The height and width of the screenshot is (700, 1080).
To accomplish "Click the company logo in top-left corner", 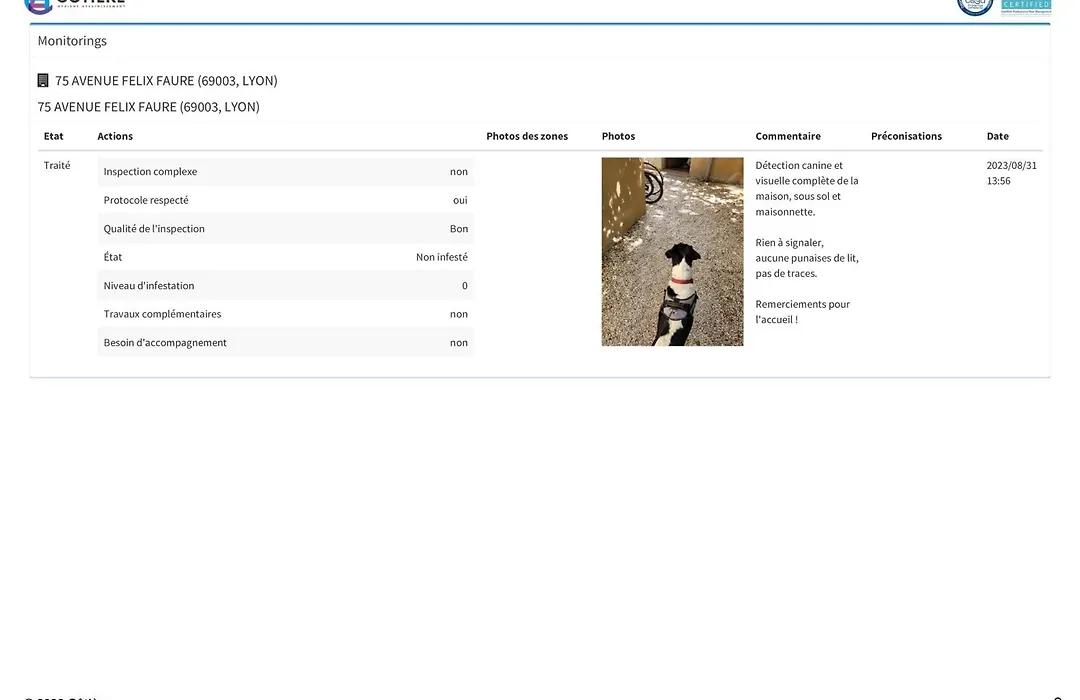I will click(x=75, y=5).
